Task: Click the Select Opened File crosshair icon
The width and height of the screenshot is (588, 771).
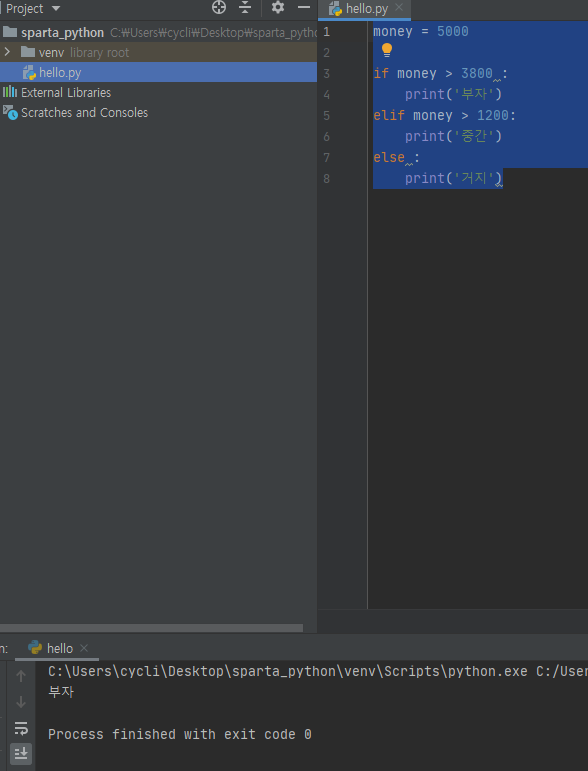Action: [x=219, y=7]
